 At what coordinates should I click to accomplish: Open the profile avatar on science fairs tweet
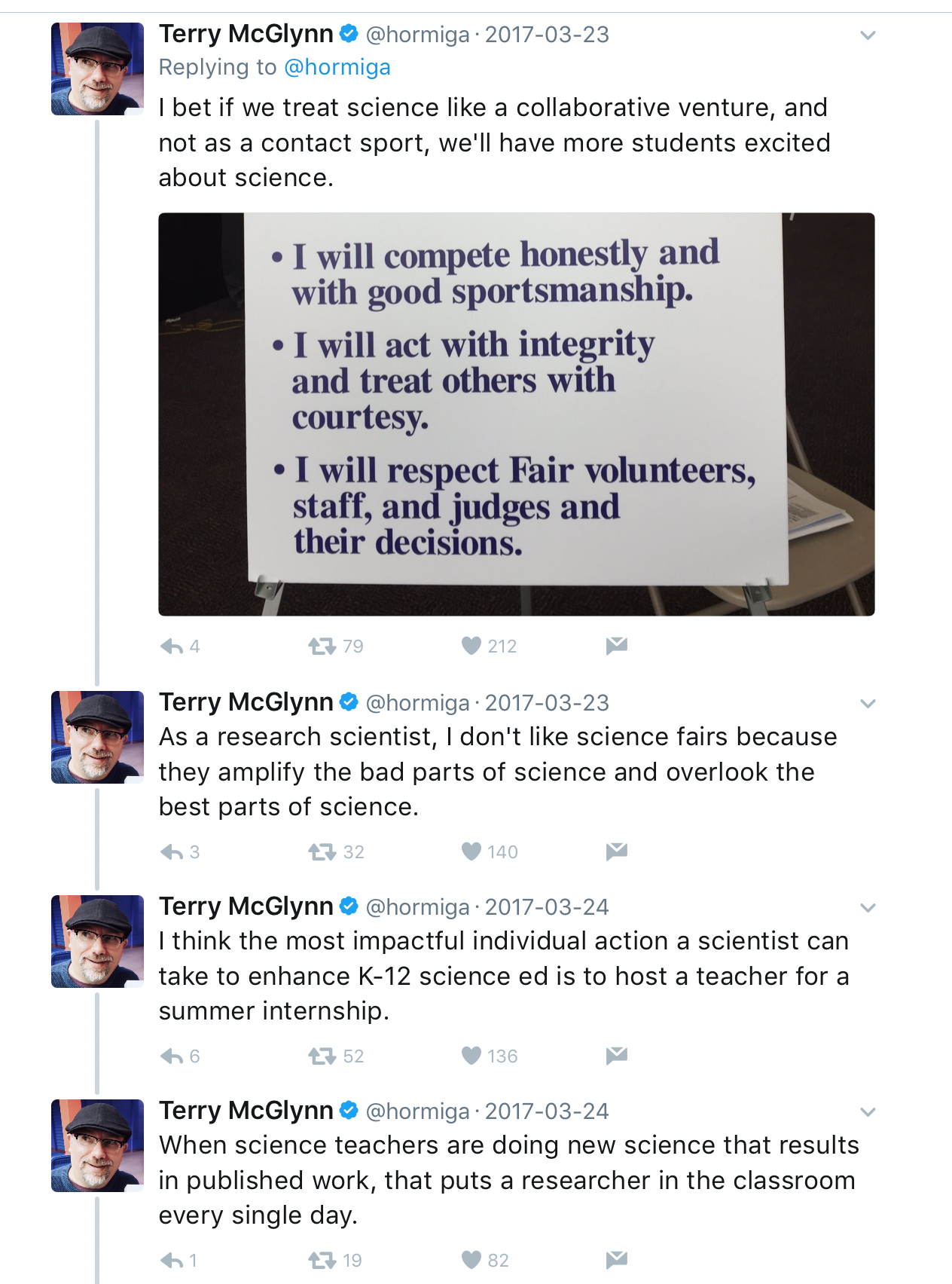point(97,737)
